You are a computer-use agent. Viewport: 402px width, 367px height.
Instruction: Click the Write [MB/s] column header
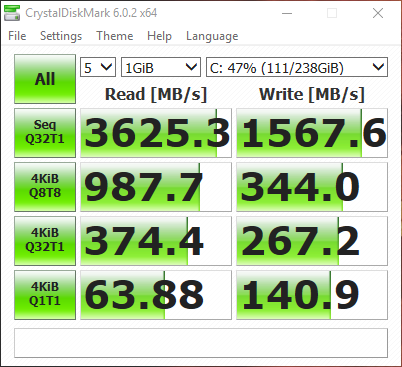point(312,94)
